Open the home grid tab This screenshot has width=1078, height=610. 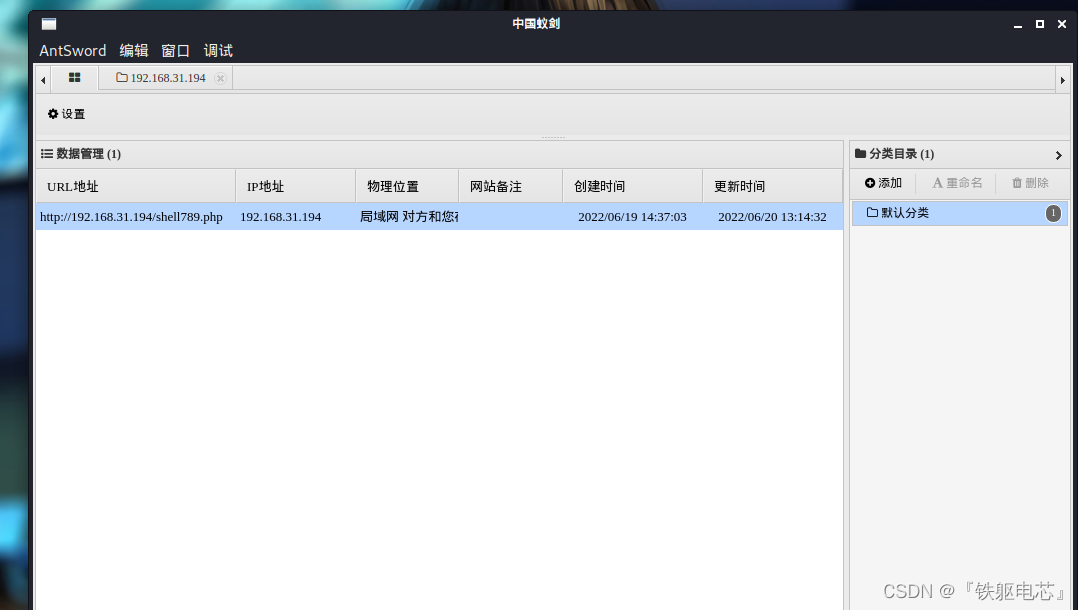(73, 78)
